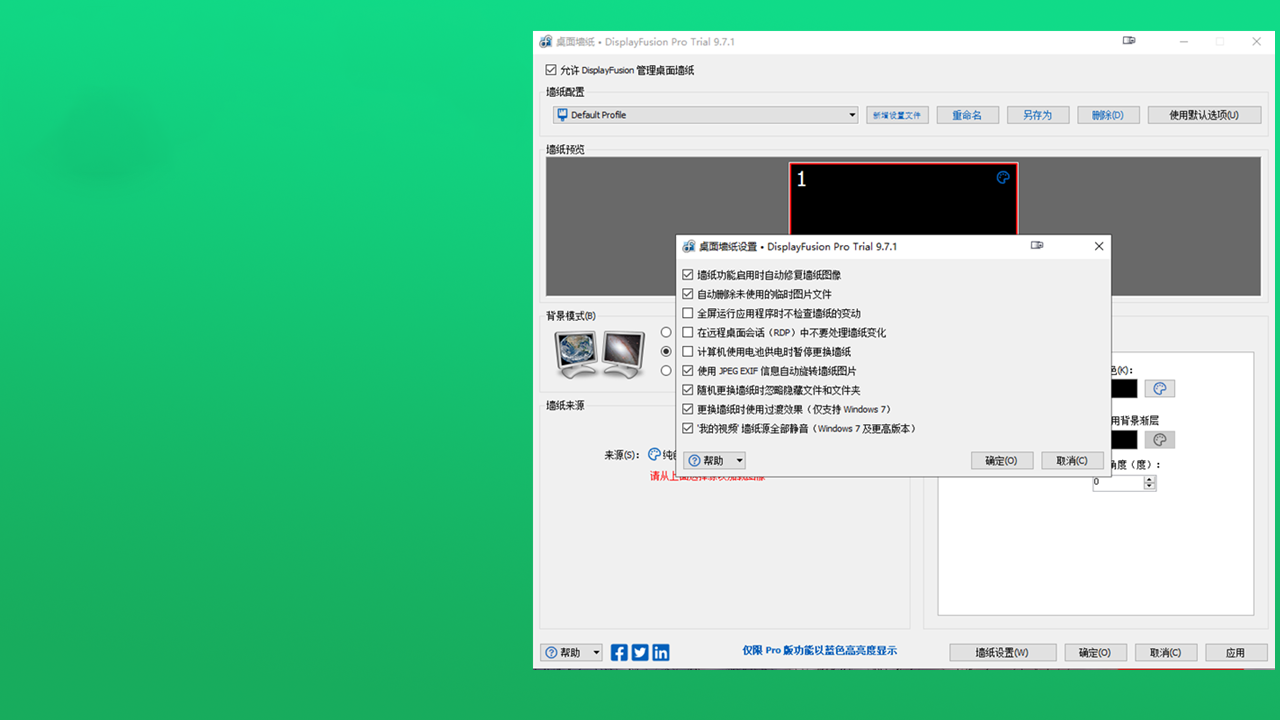Uncheck '我的视频' 墙纸源全部静音 option

pyautogui.click(x=688, y=428)
